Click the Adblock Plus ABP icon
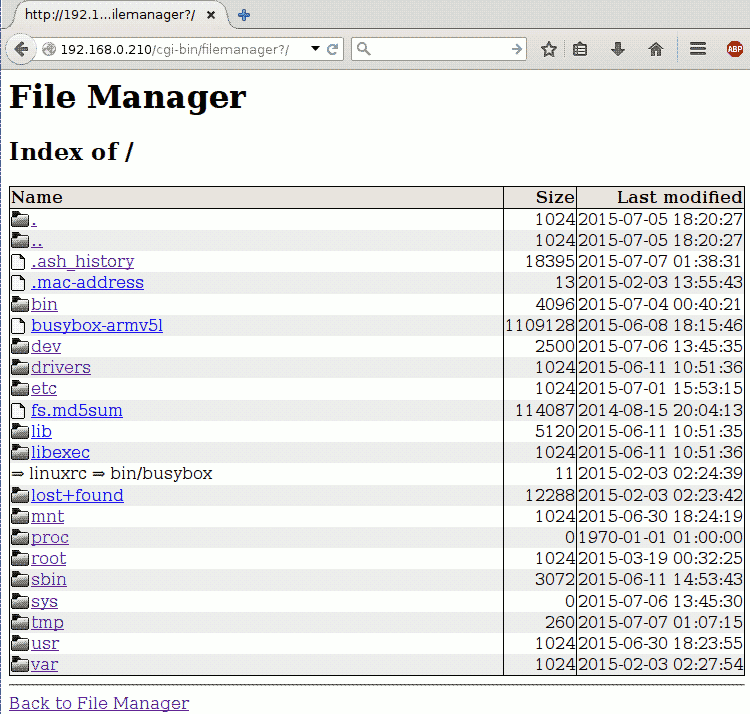This screenshot has width=750, height=714. coord(735,49)
